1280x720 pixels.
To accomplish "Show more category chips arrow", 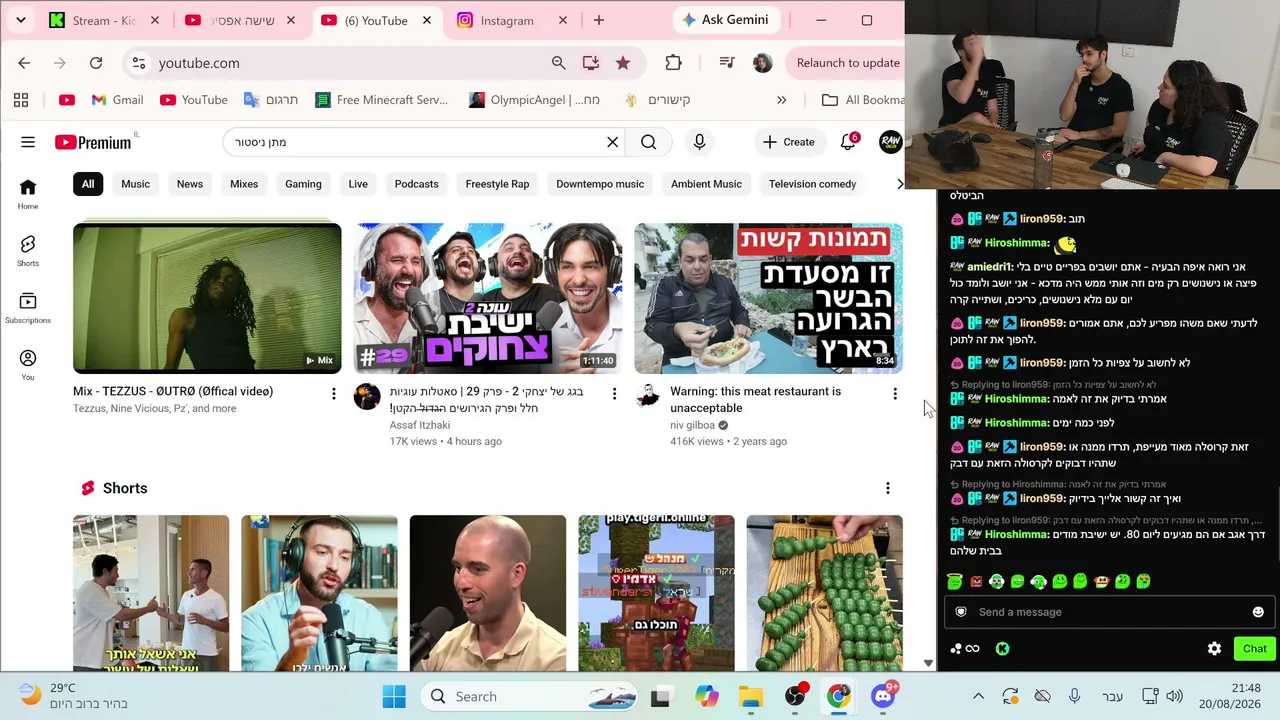I will pos(899,184).
